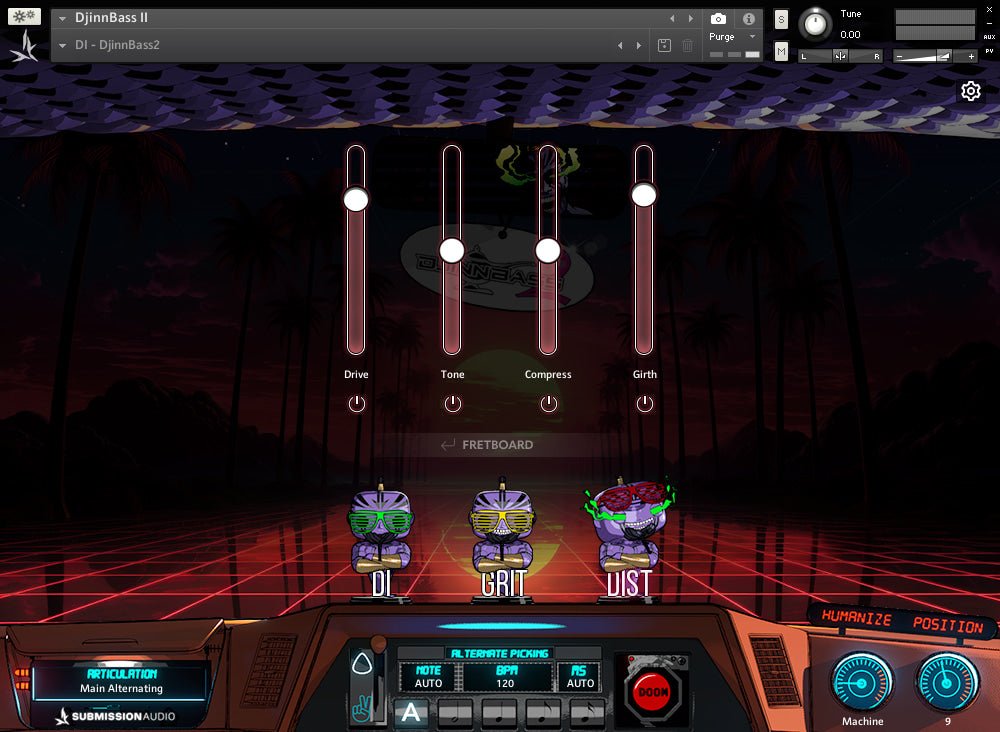The width and height of the screenshot is (1000, 732).
Task: Open the instrument info icon
Action: [748, 19]
